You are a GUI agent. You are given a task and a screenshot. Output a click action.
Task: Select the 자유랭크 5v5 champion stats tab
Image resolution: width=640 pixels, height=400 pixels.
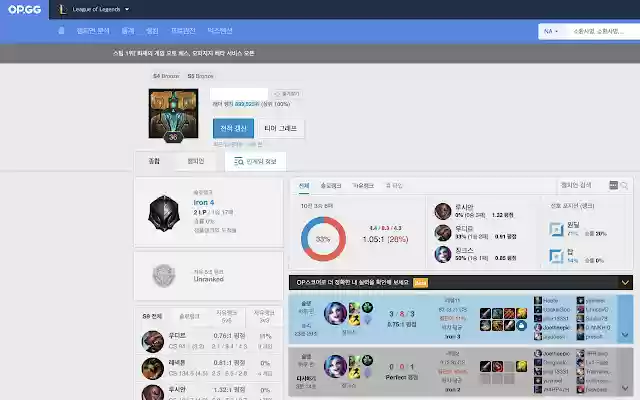tap(227, 316)
